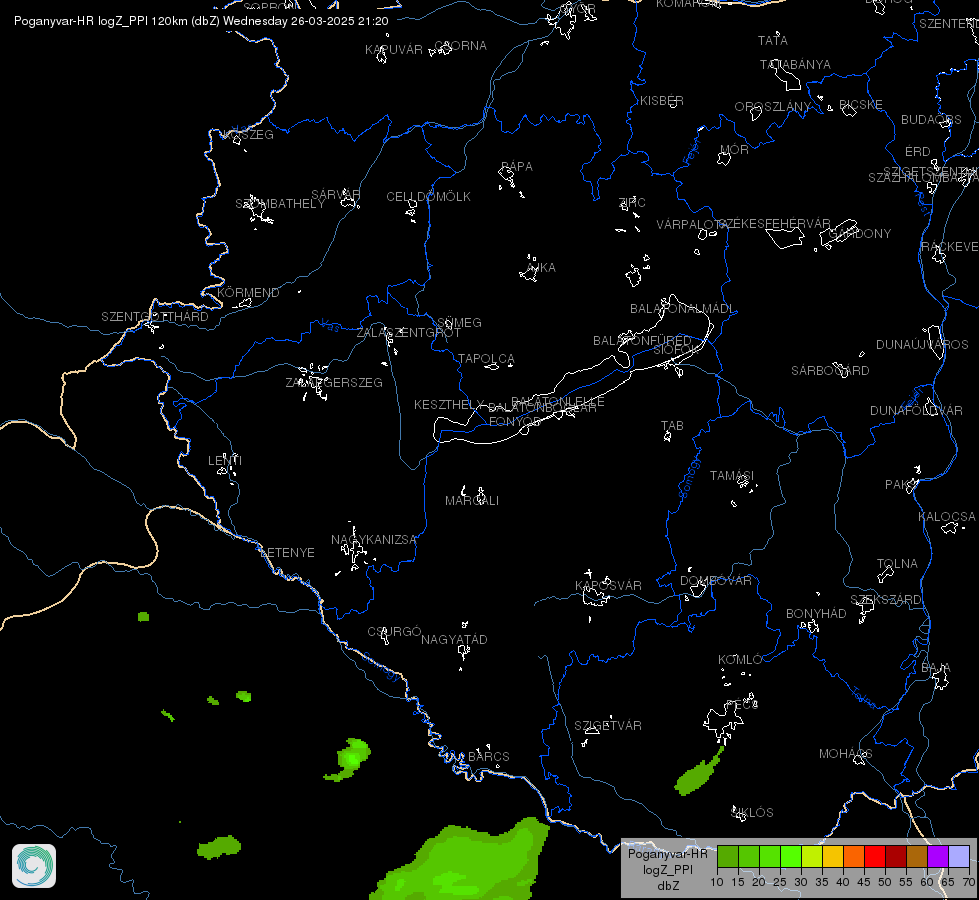The height and width of the screenshot is (900, 979).
Task: Click the LENTI city label
Action: coord(225,461)
